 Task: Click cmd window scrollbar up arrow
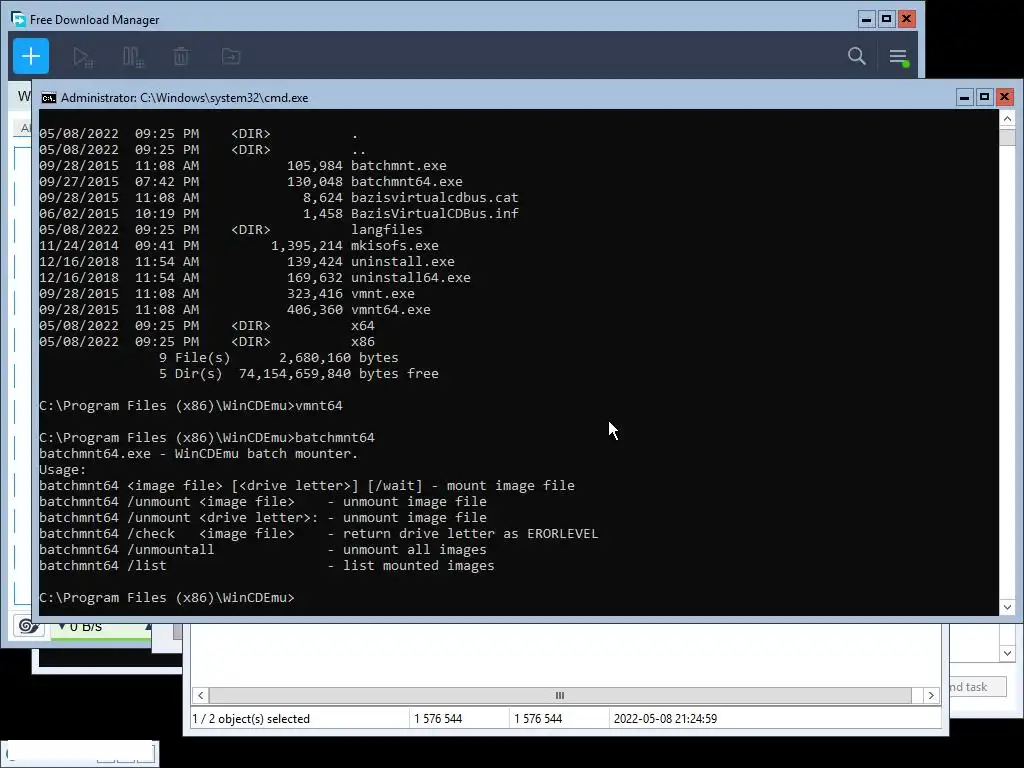pos(1007,119)
